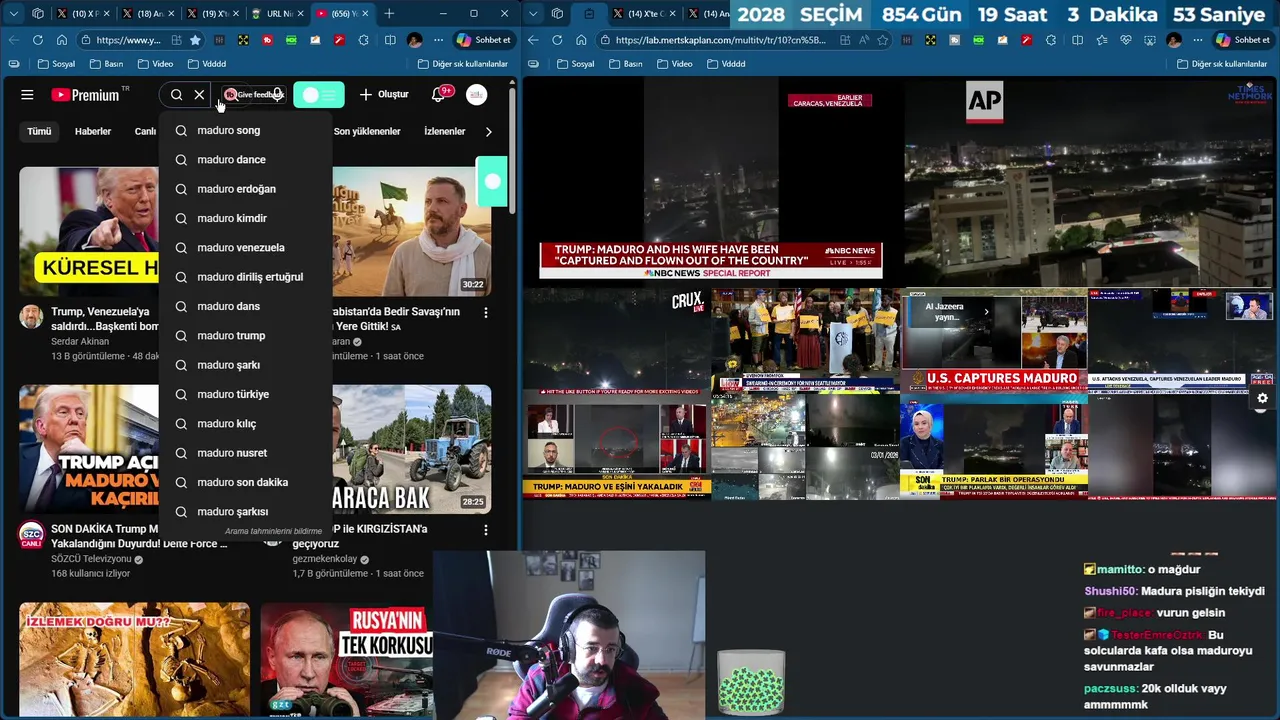Image resolution: width=1280 pixels, height=720 pixels.
Task: Click Sohbet et Copilot in right browser
Action: coord(1243,40)
